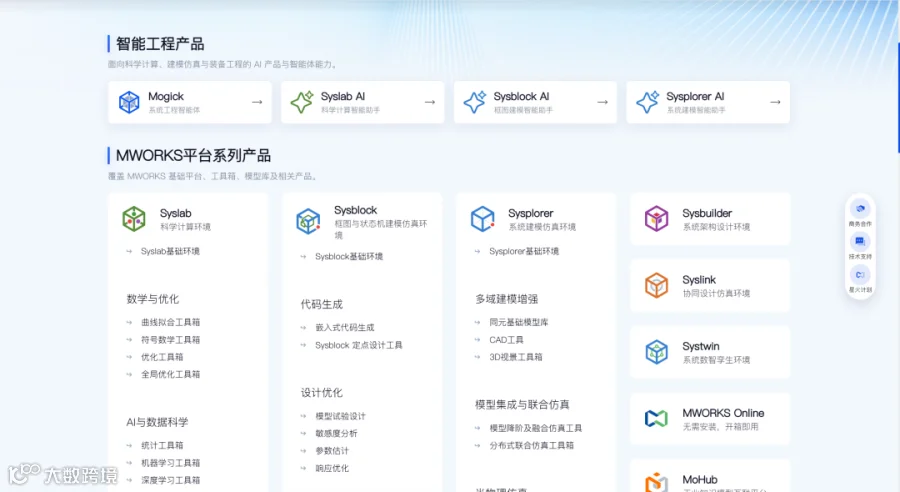Open 商务合作 handshake icon in floating sidebar
This screenshot has width=900, height=492.
tap(860, 208)
